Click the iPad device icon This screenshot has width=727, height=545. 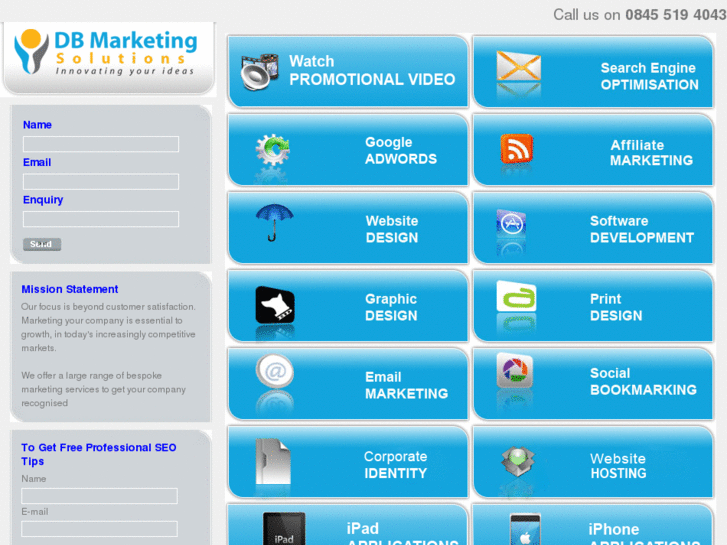[x=284, y=529]
